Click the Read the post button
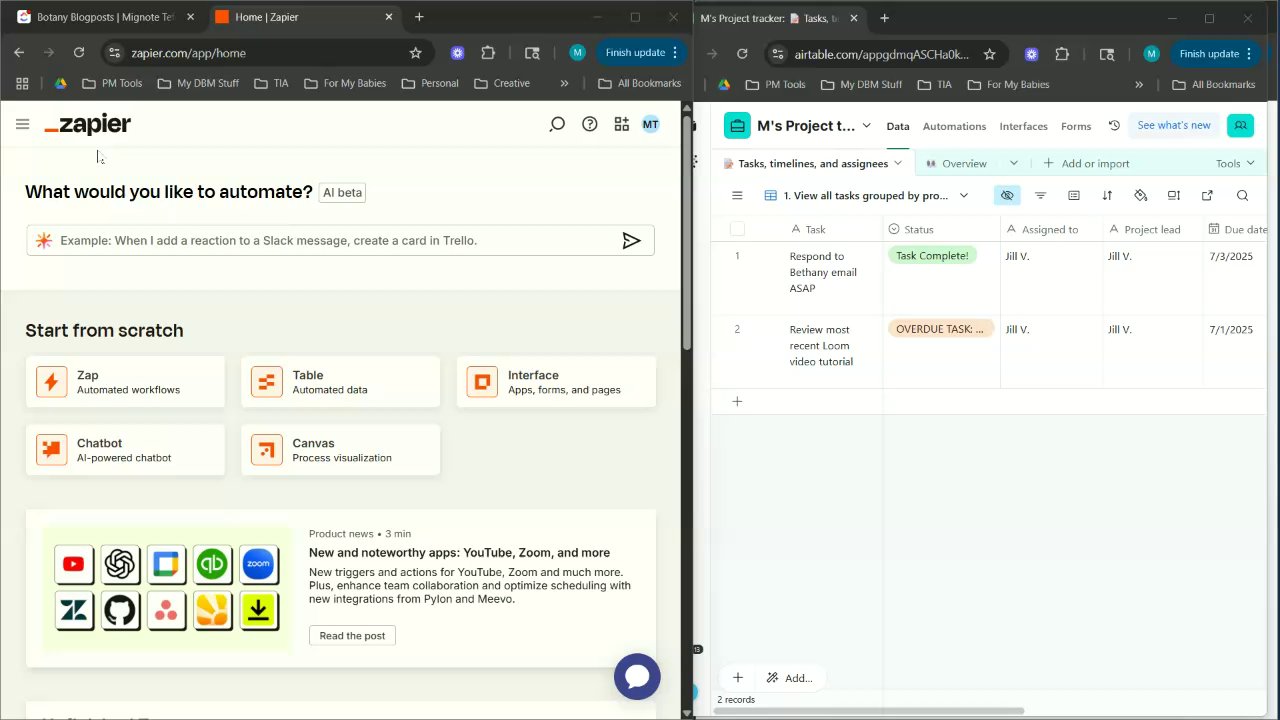 (352, 635)
